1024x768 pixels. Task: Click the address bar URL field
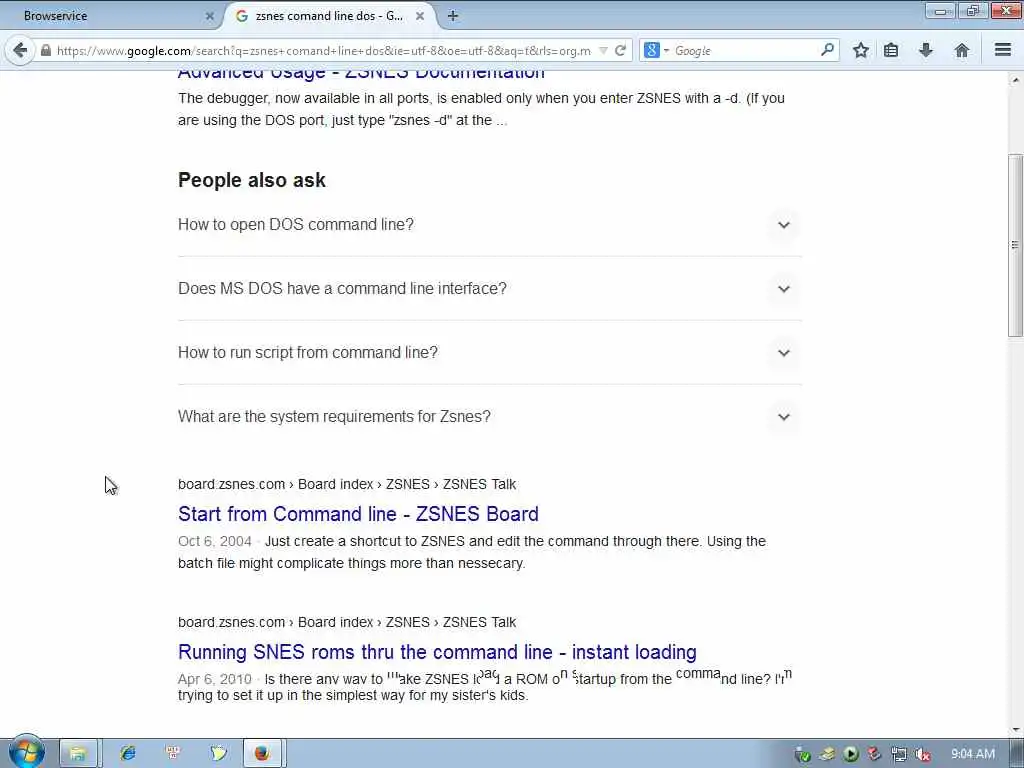[x=324, y=50]
